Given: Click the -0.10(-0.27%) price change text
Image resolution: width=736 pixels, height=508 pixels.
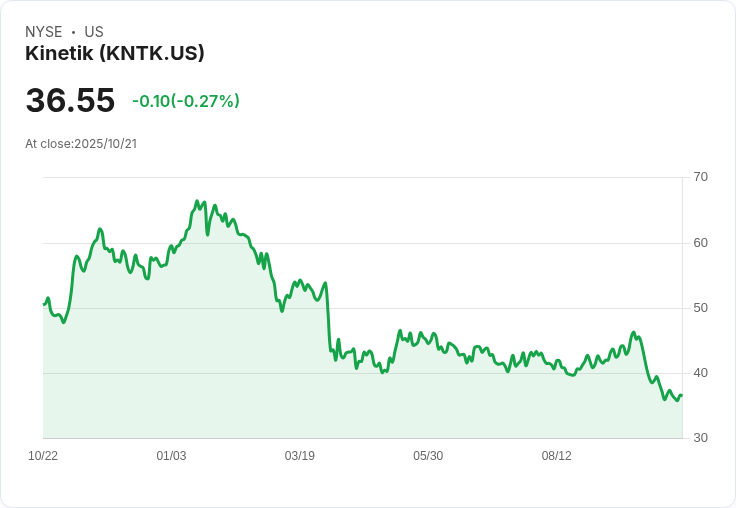Looking at the screenshot, I should coord(186,101).
